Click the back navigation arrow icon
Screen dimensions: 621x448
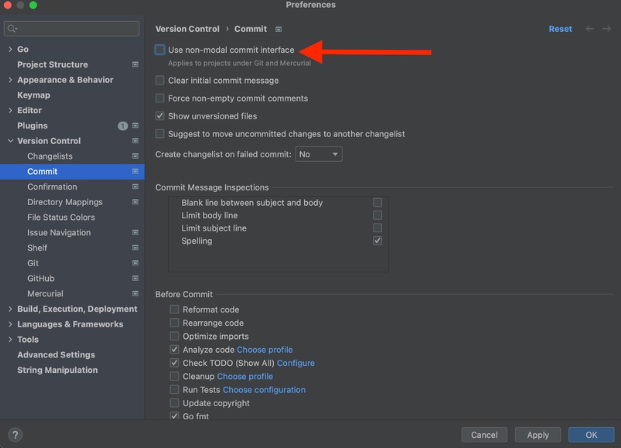pyautogui.click(x=589, y=29)
